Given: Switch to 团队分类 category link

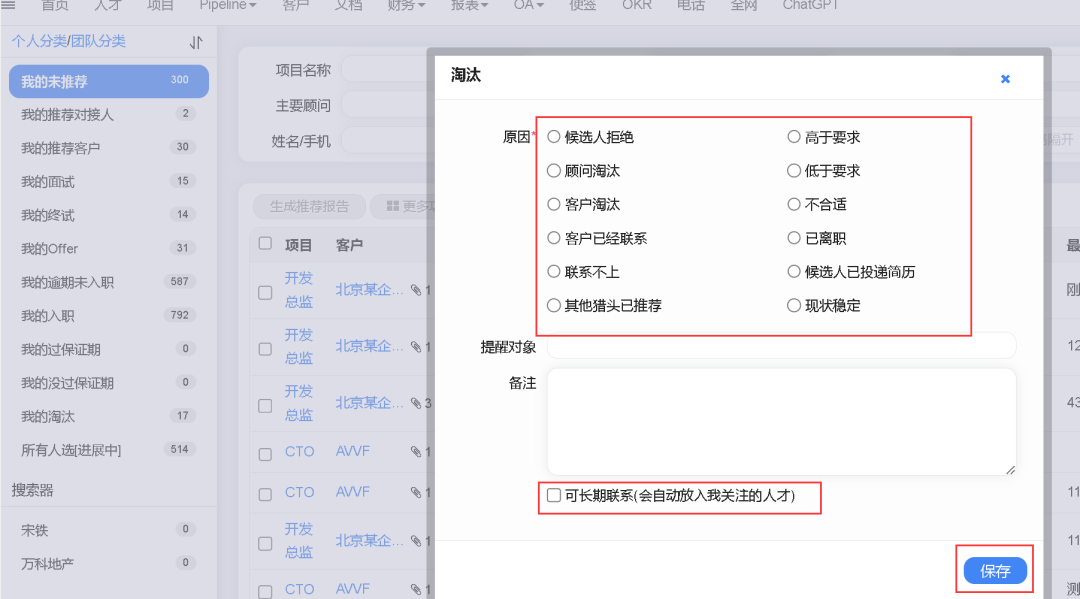Looking at the screenshot, I should click(98, 41).
